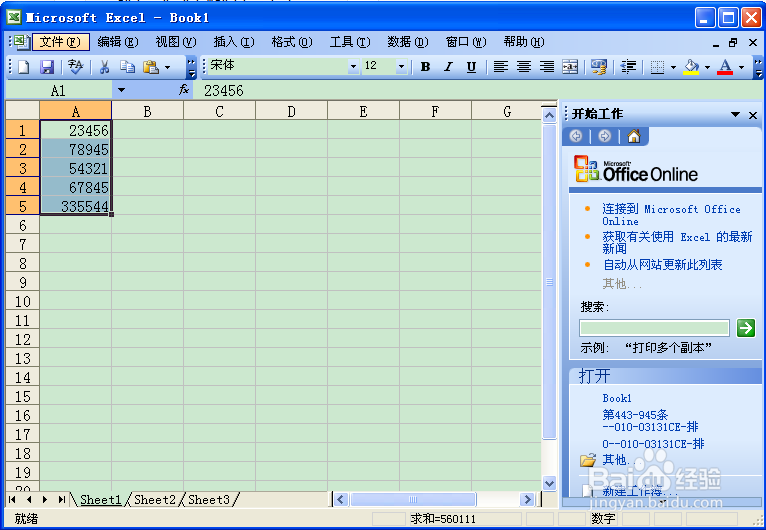Merge and center the selected cells
Screen dimensions: 766x530
(x=570, y=67)
